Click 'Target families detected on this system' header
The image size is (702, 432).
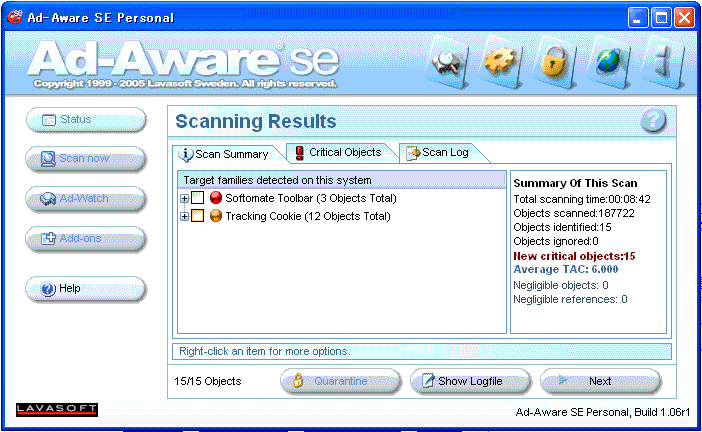[x=342, y=180]
